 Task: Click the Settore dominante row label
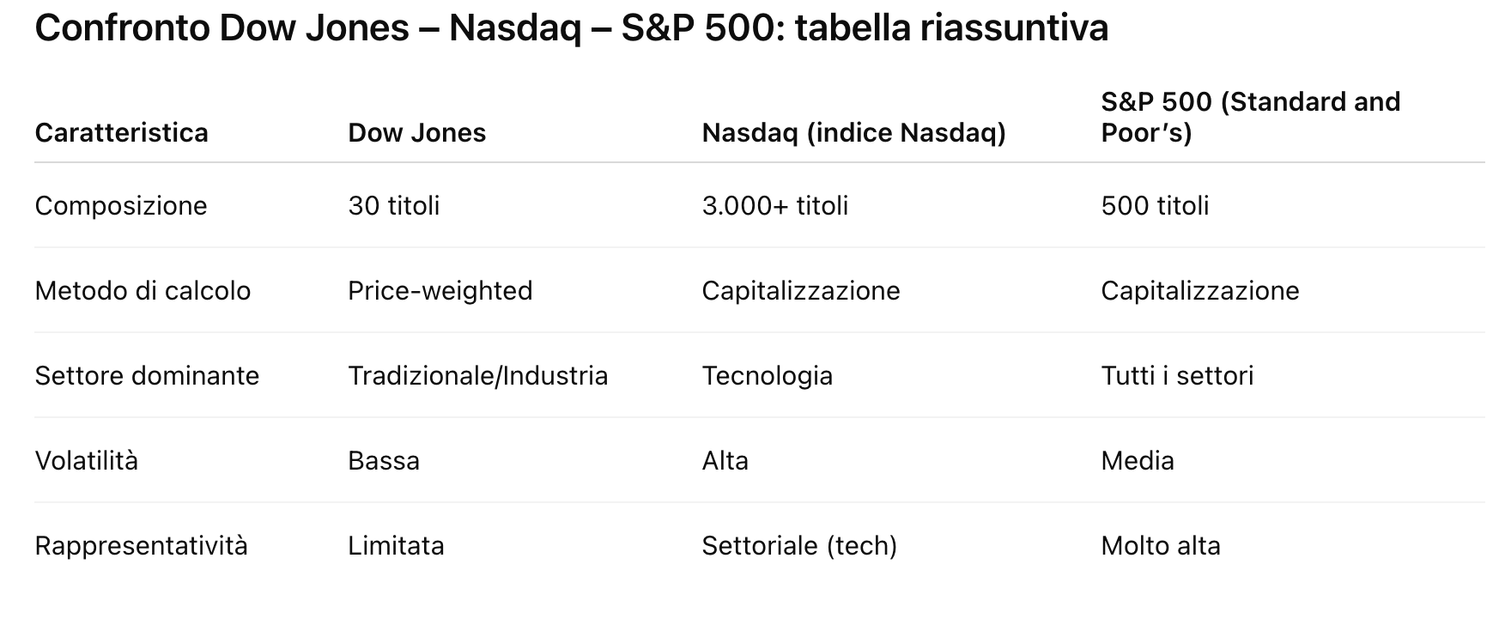click(147, 376)
